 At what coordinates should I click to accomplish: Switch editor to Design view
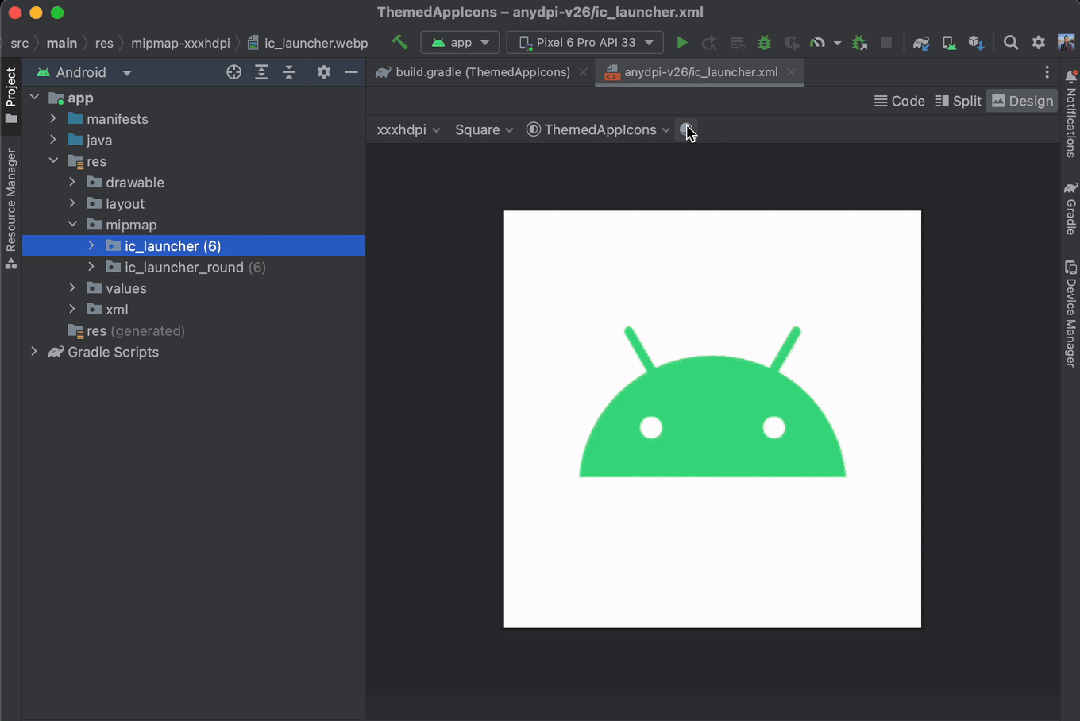1023,101
